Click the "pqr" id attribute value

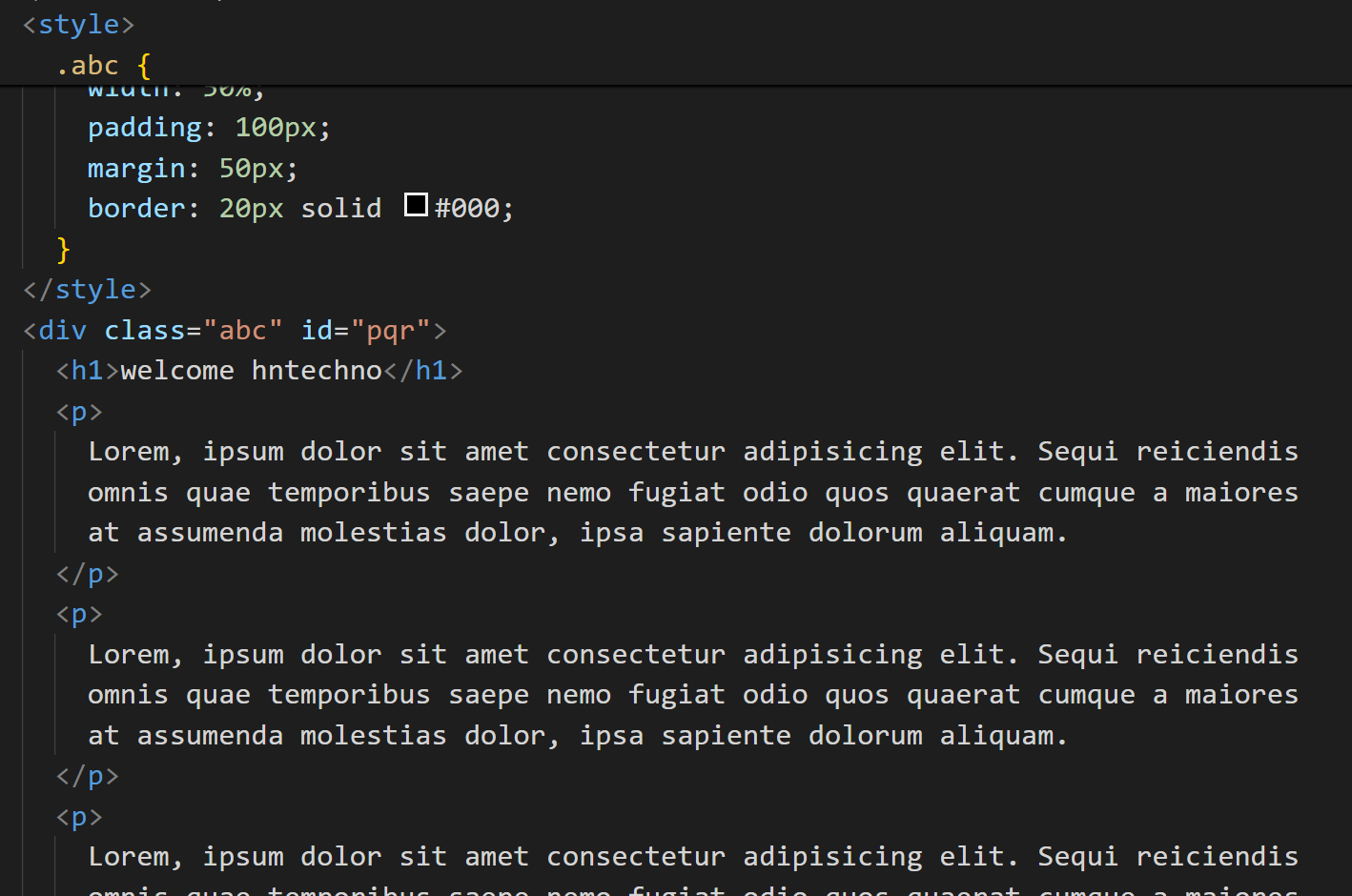[391, 331]
